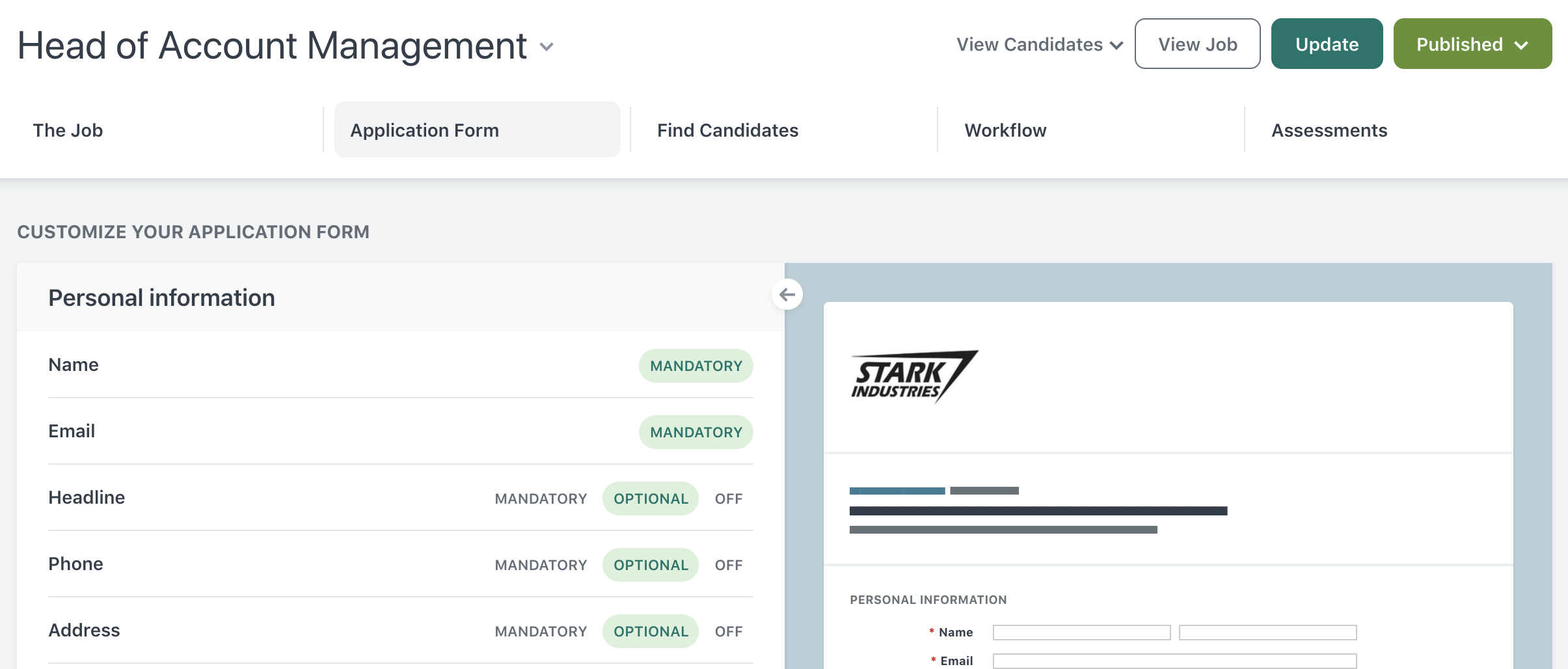Click the Stark Industries logo

[914, 377]
